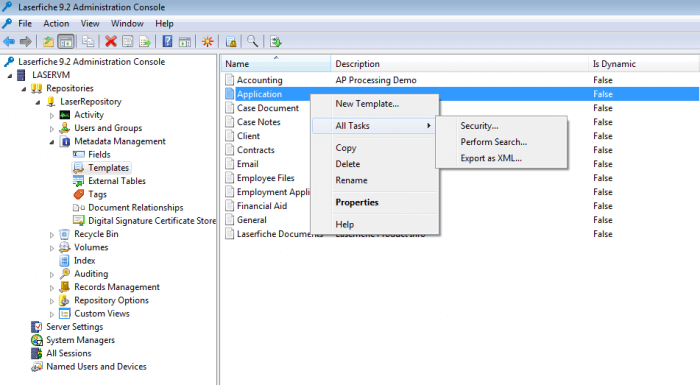Viewport: 700px width, 385px height.
Task: Sort list by the Description column header
Action: click(x=459, y=64)
